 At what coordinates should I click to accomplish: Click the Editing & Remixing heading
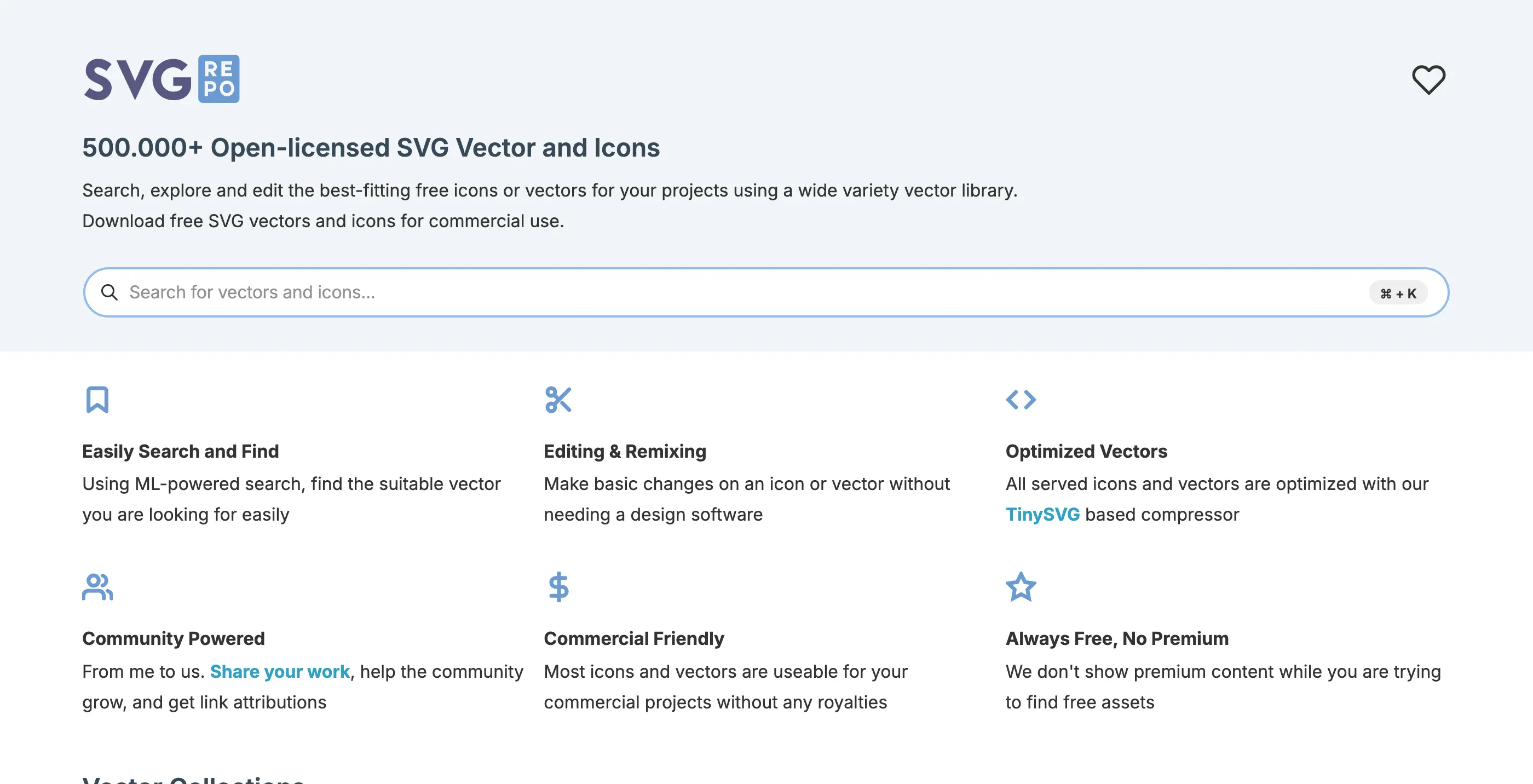click(x=625, y=451)
